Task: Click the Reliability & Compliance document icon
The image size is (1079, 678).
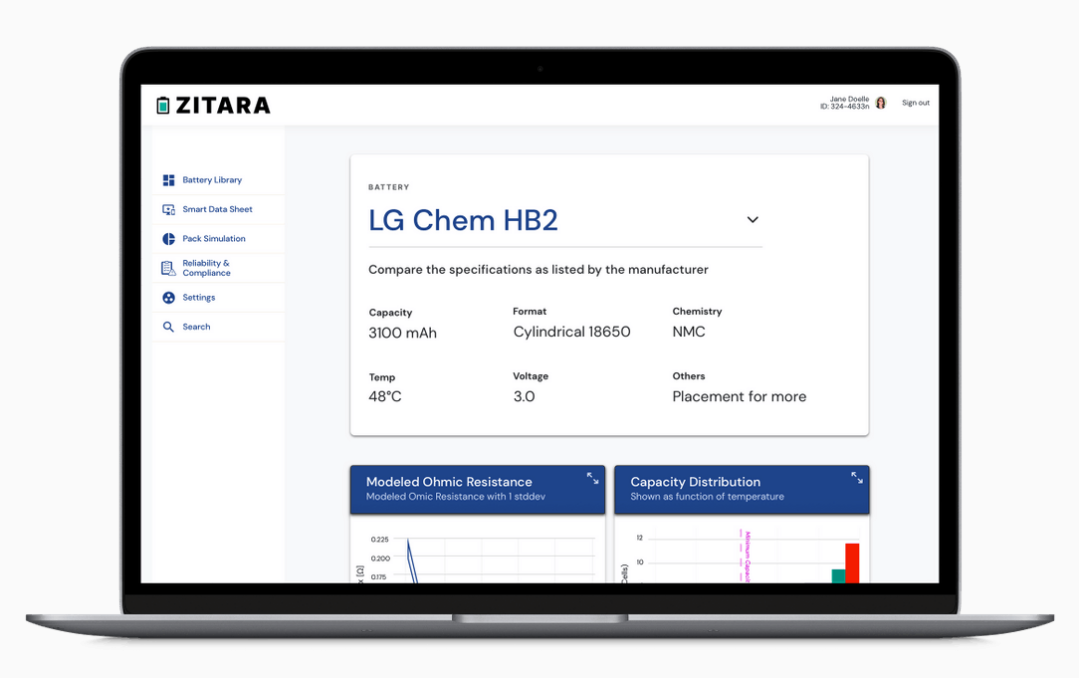Action: click(x=169, y=268)
